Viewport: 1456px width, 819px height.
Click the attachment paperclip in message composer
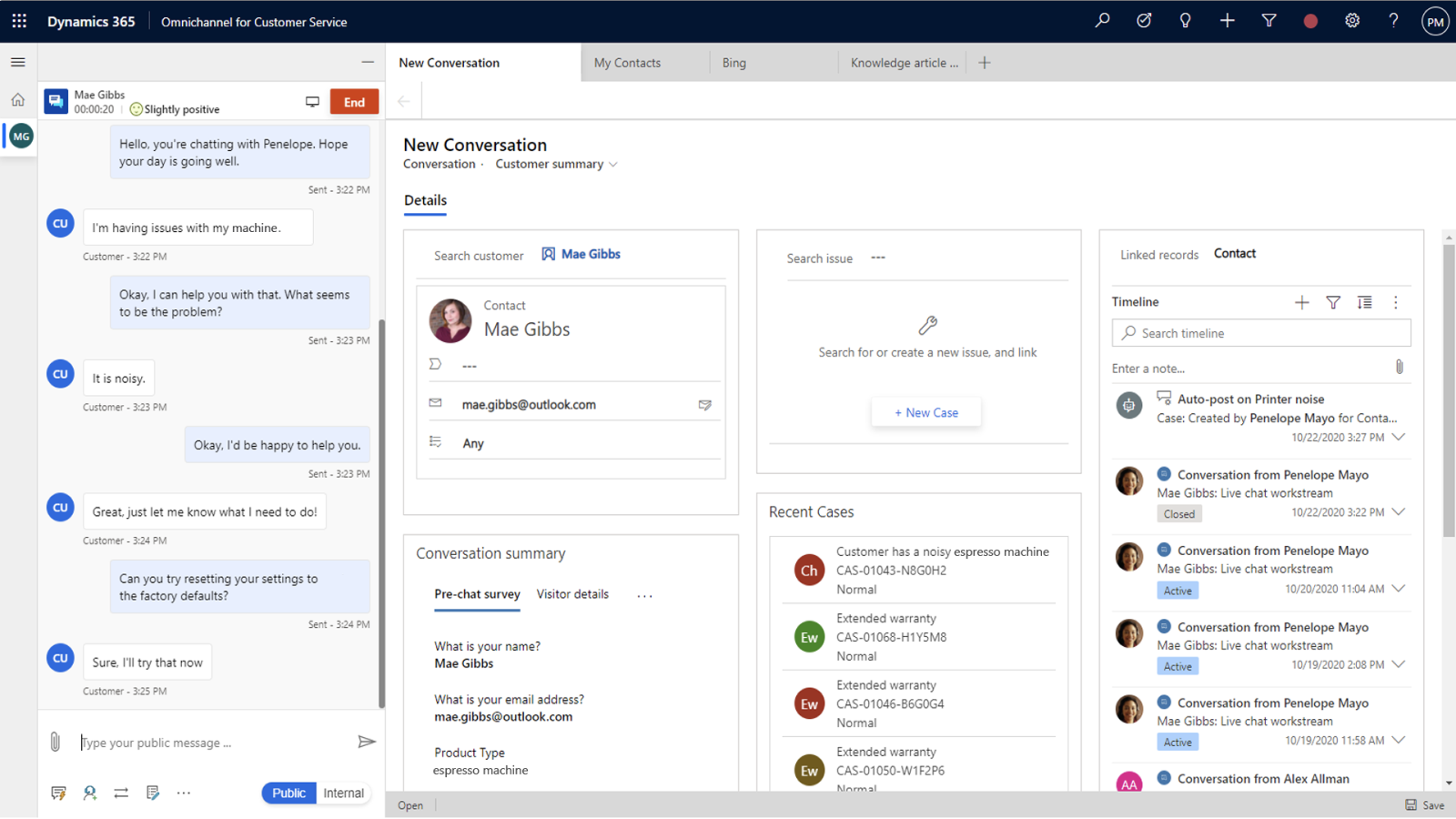tap(55, 742)
